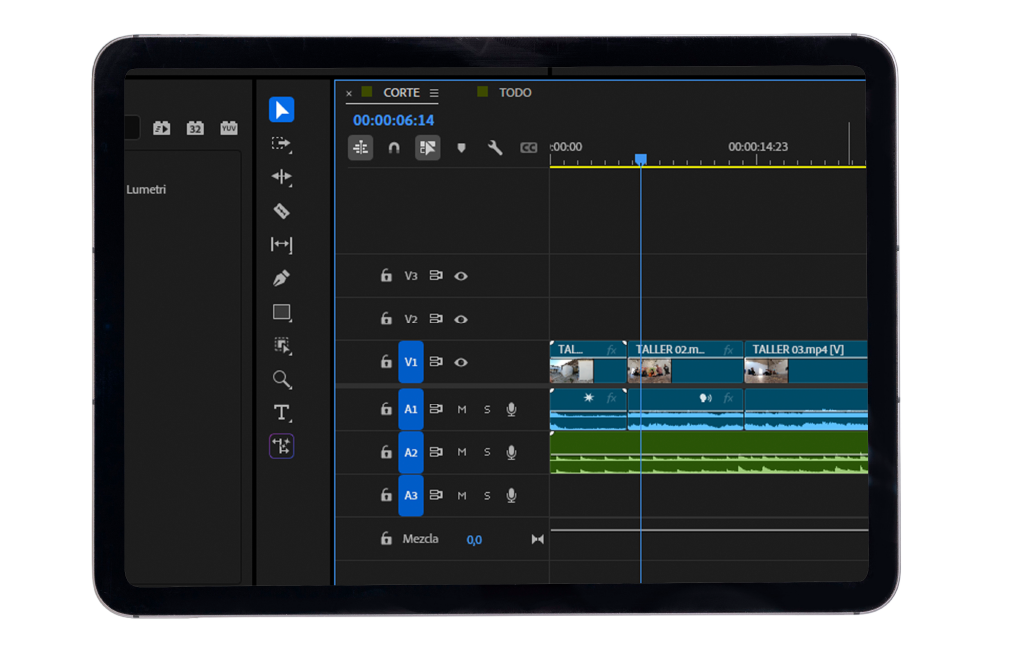
Task: Click the Mezcla volume value 0,0
Action: click(474, 540)
